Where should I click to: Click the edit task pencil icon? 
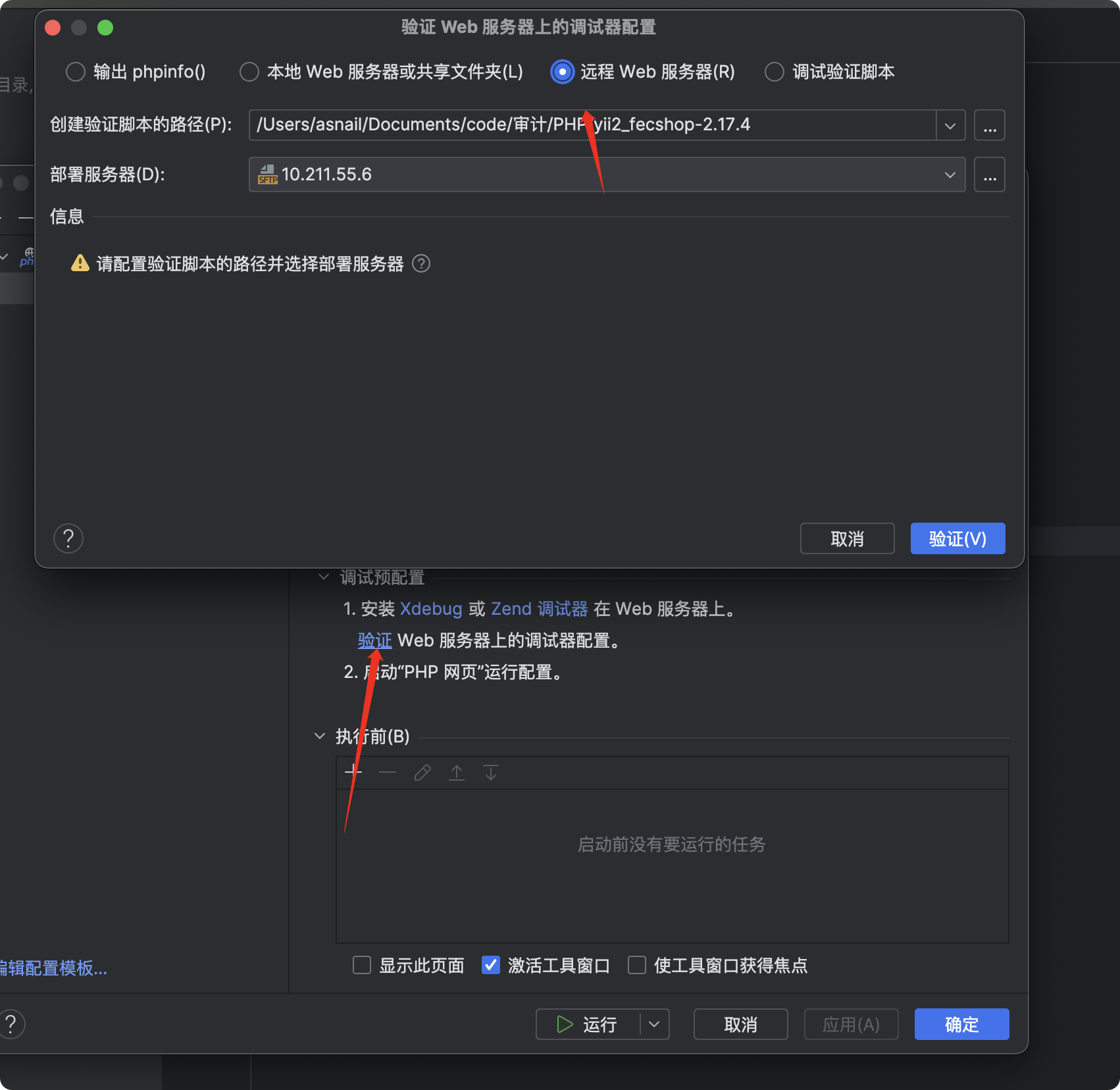point(422,772)
